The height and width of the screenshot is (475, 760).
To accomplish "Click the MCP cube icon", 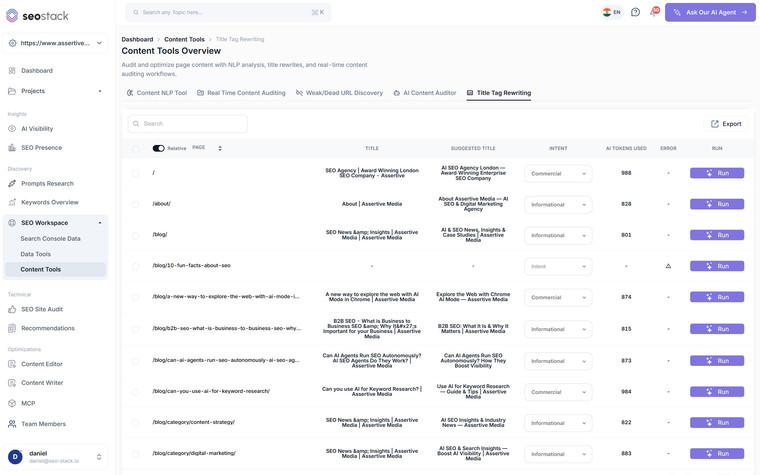I will [12, 403].
